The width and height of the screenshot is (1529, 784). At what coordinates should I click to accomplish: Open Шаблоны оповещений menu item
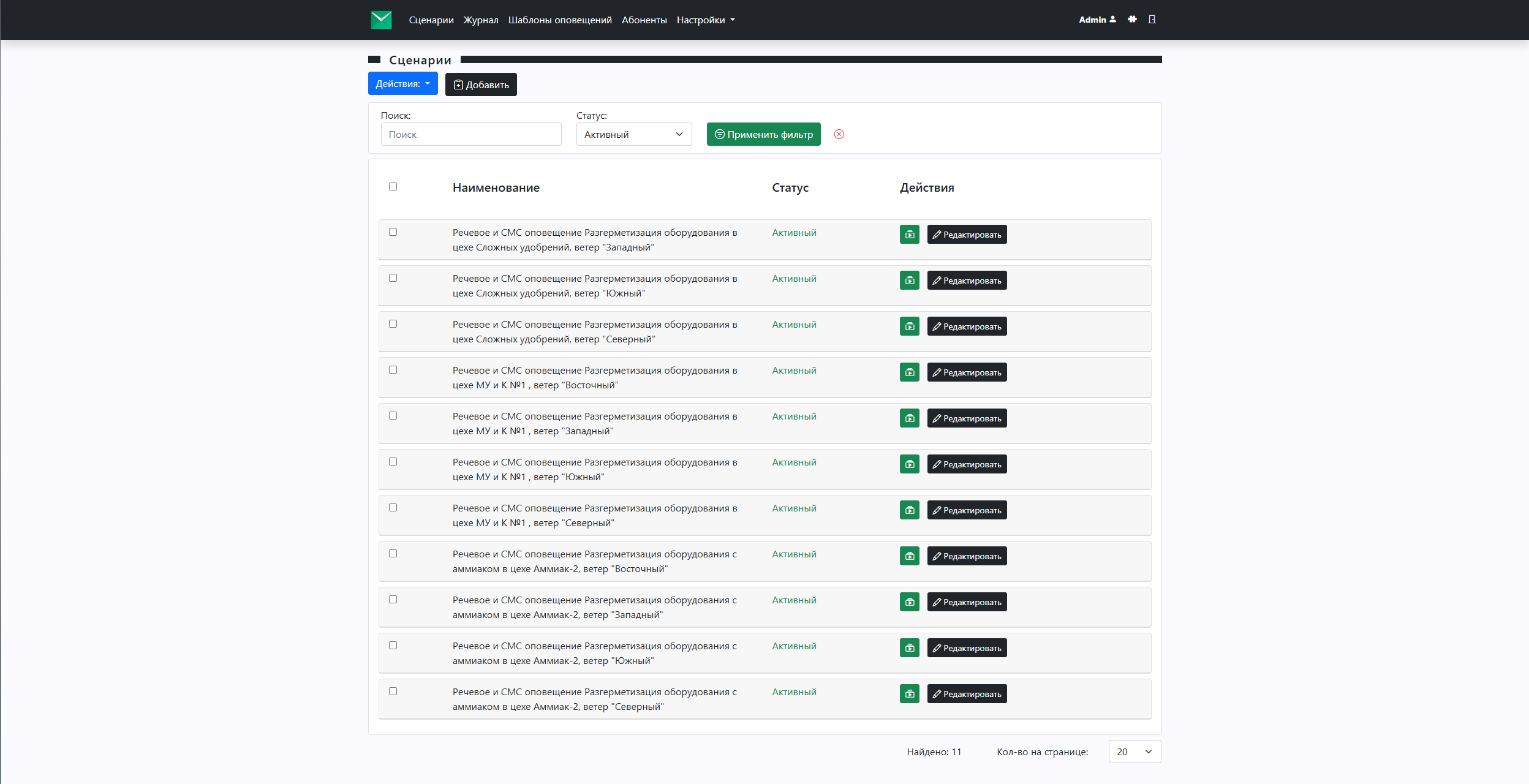point(560,20)
